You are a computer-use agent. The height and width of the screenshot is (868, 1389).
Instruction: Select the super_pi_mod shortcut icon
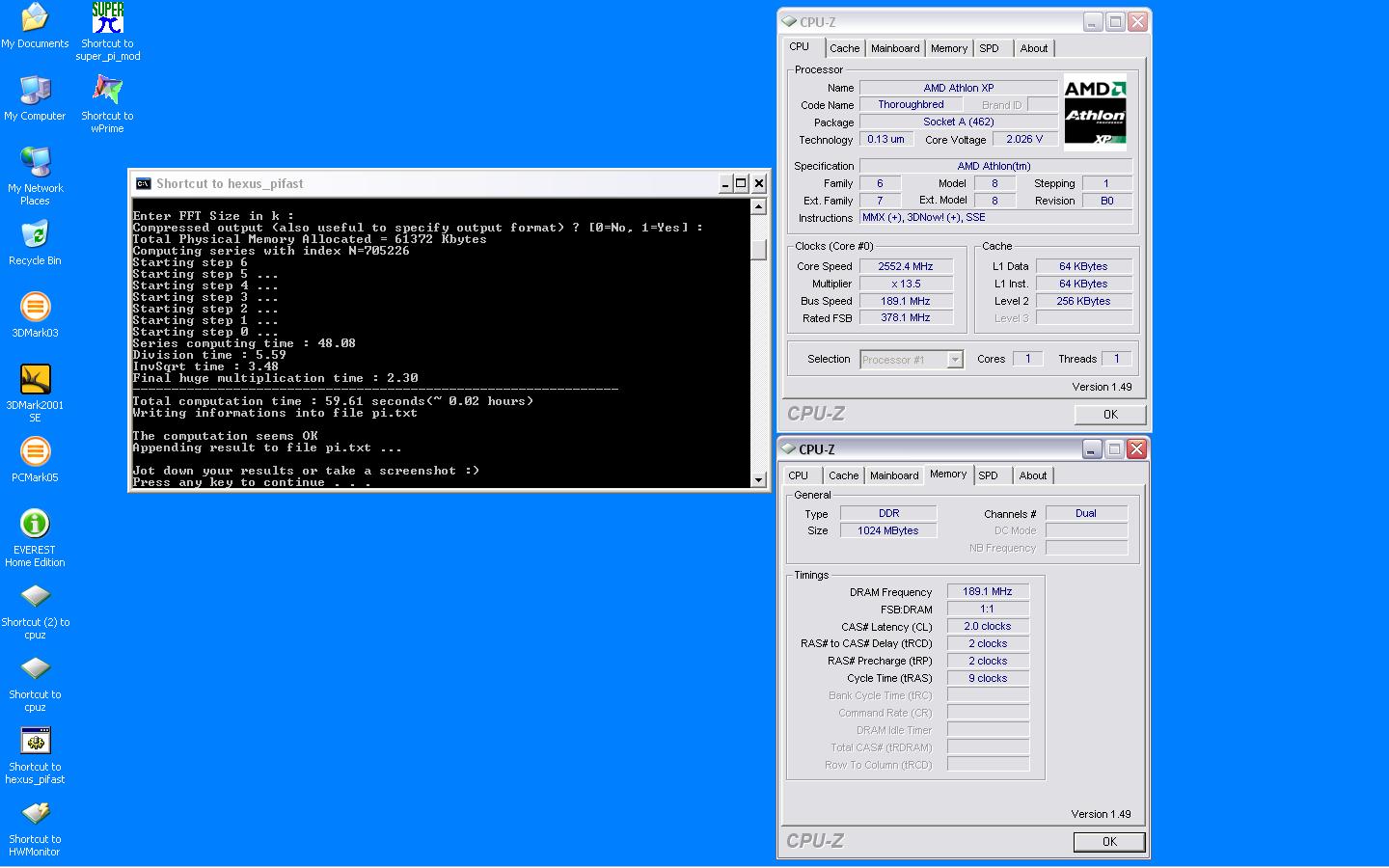(x=107, y=16)
